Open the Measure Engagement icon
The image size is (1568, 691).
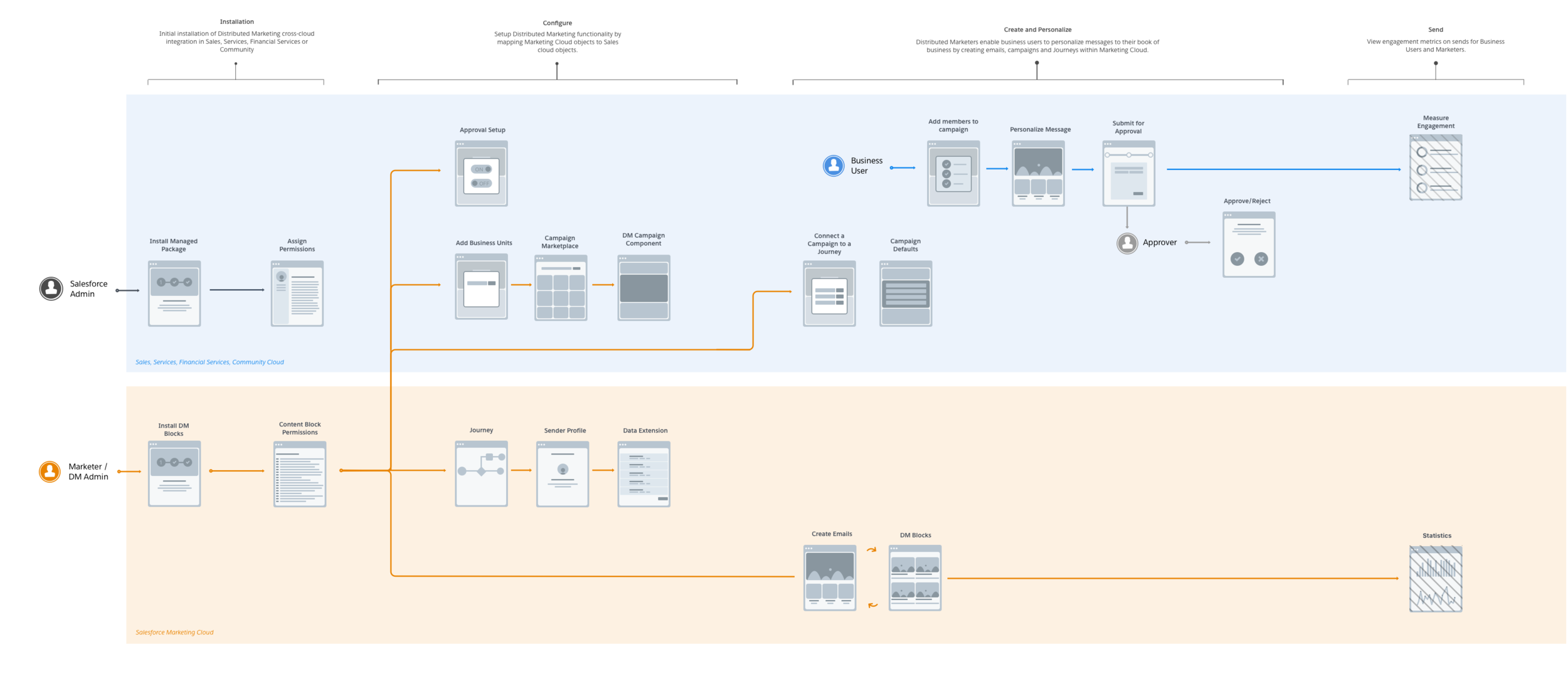coord(1436,167)
